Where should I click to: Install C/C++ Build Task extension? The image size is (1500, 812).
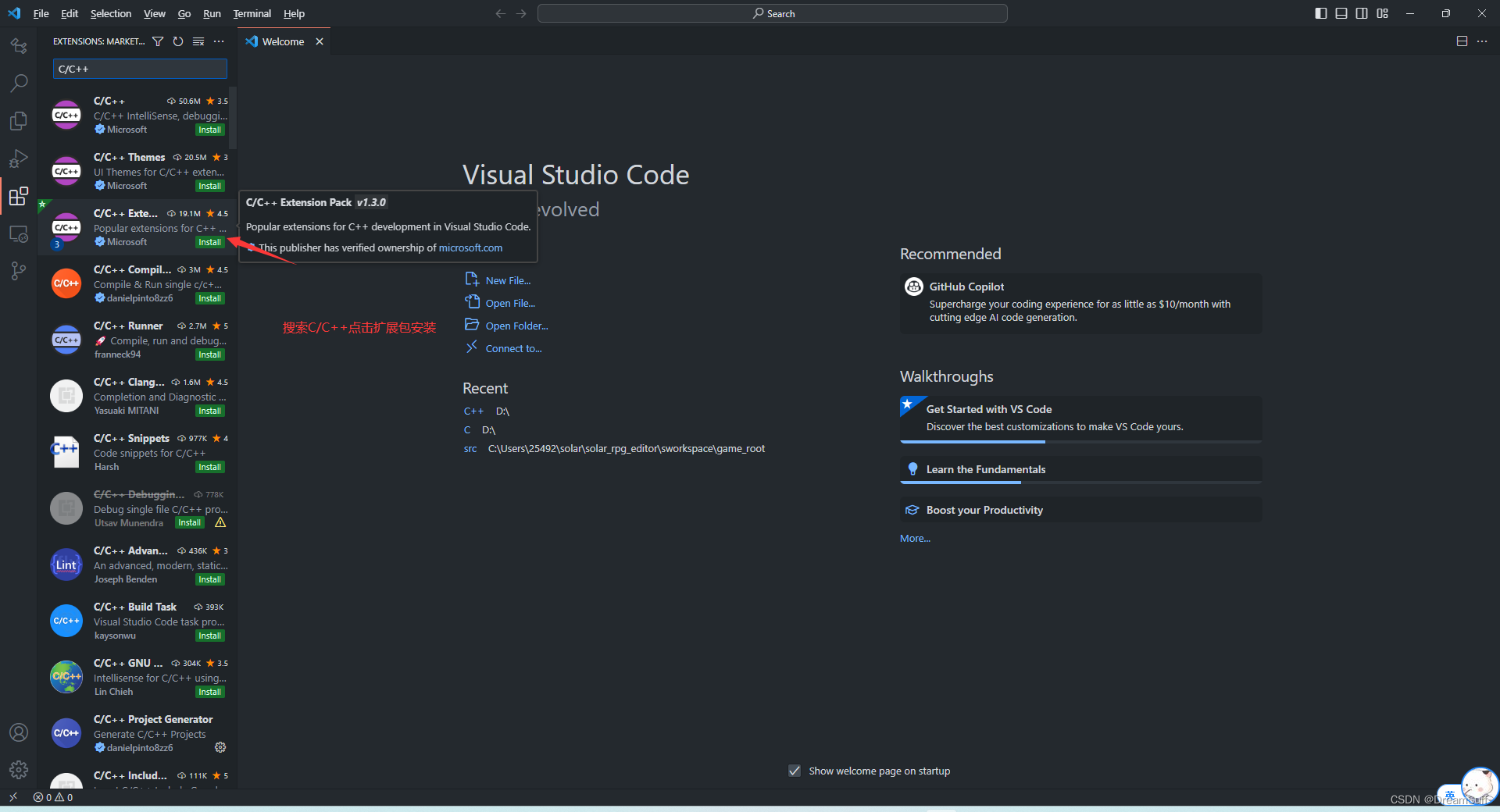pos(209,636)
